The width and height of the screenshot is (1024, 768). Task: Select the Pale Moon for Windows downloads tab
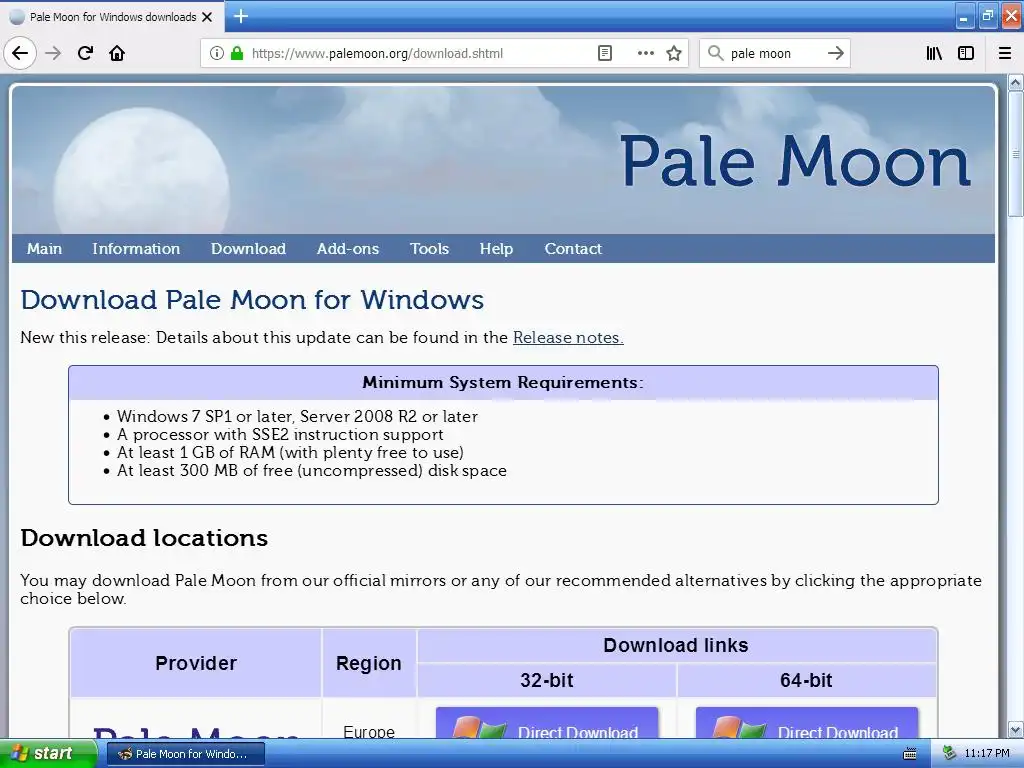112,17
